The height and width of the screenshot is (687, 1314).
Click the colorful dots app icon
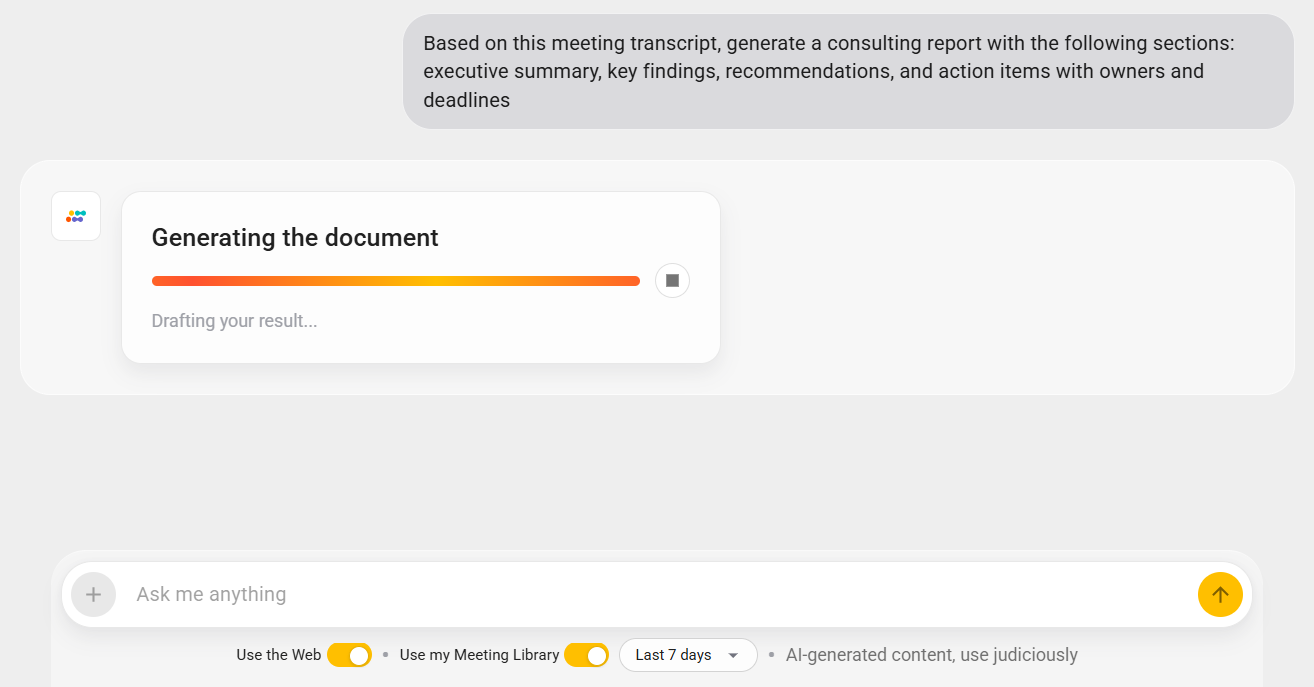coord(75,215)
